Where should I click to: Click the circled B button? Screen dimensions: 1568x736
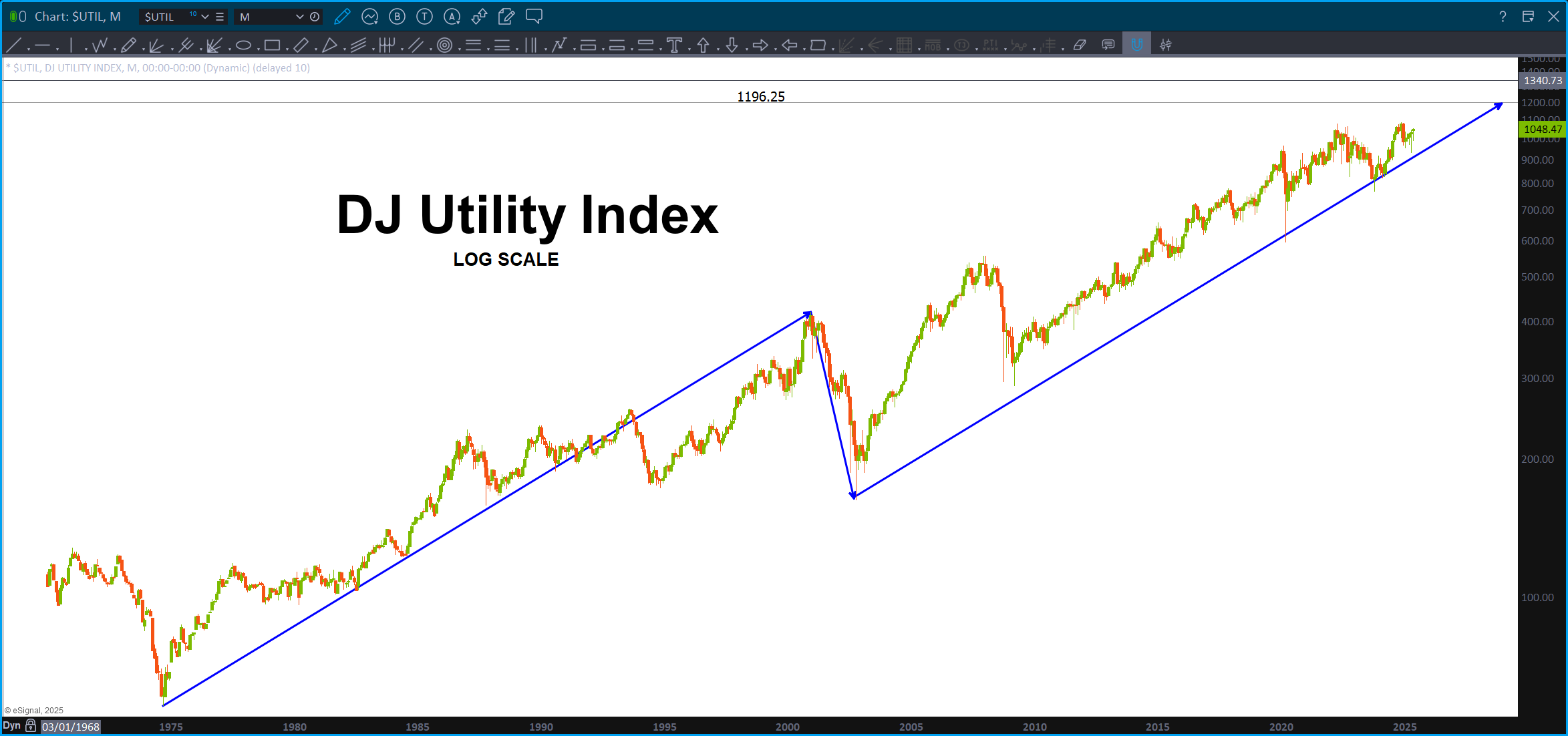tap(397, 17)
